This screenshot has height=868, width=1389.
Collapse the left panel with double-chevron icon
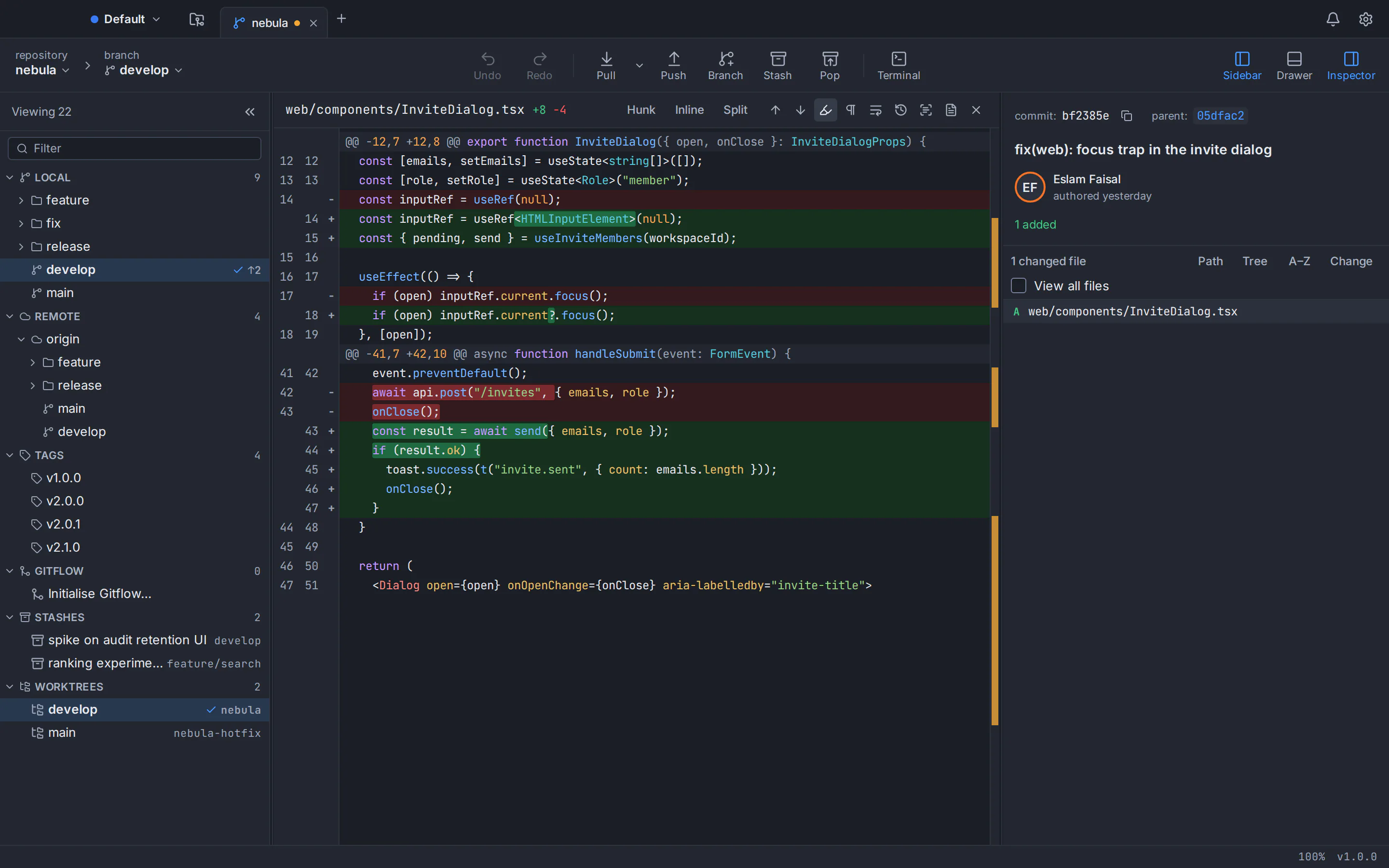click(x=250, y=112)
